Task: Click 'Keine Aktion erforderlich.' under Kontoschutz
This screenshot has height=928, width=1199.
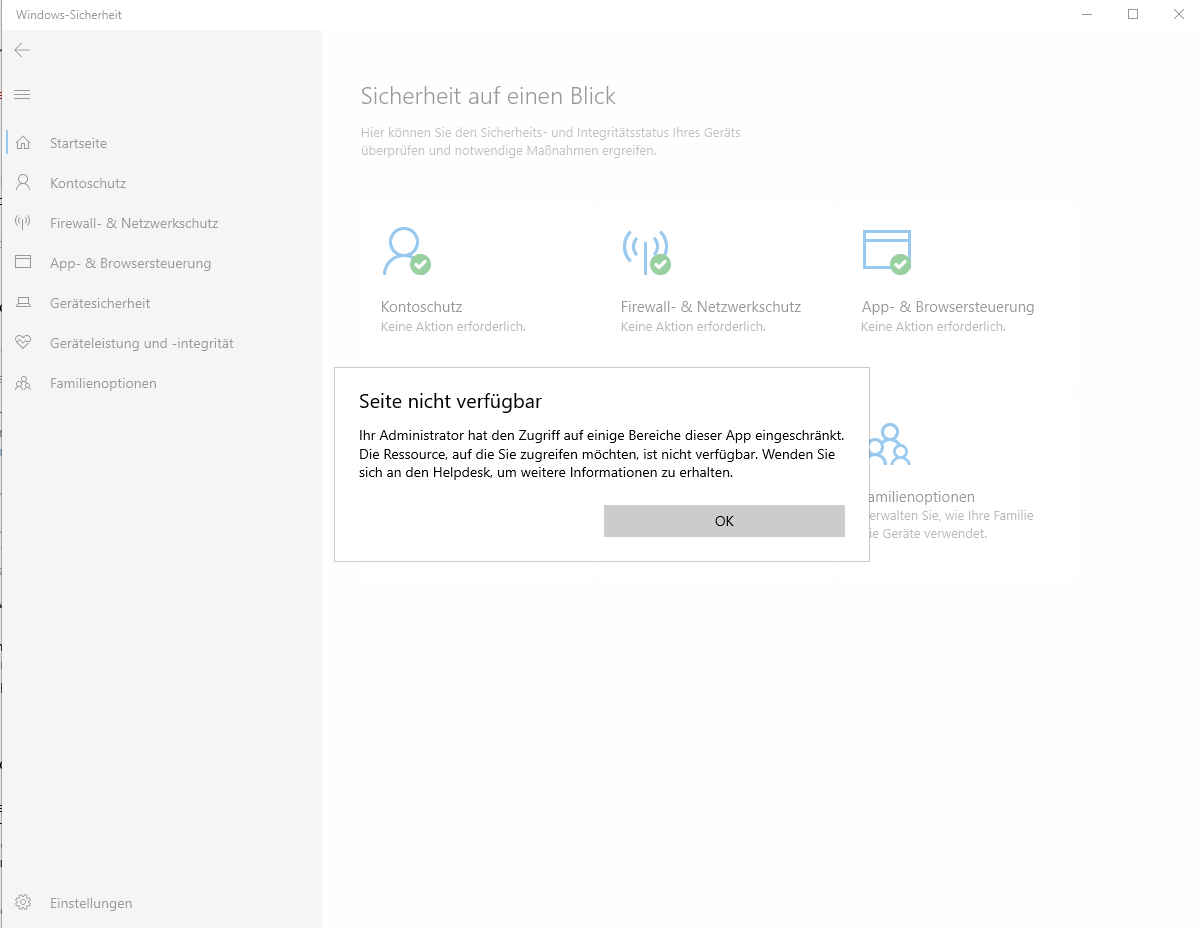Action: click(453, 326)
